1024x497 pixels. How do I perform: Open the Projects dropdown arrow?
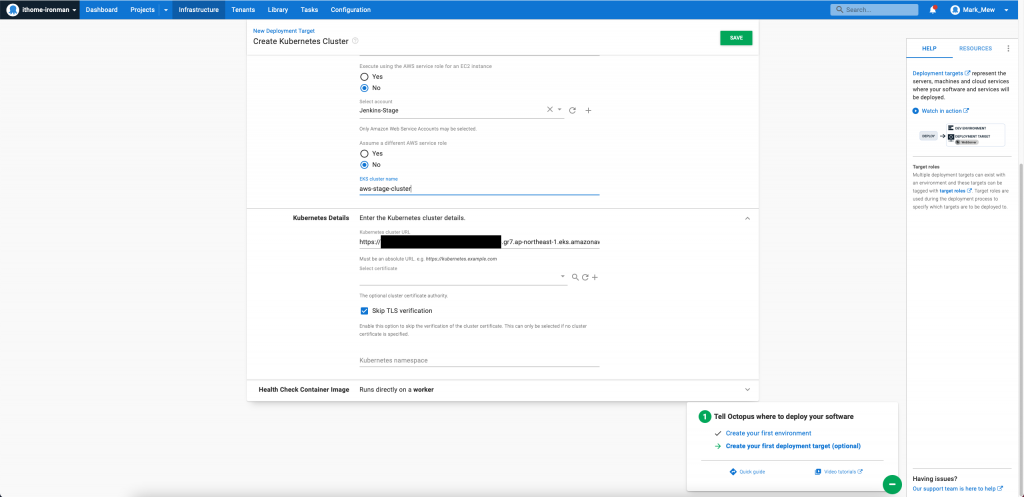(x=165, y=10)
